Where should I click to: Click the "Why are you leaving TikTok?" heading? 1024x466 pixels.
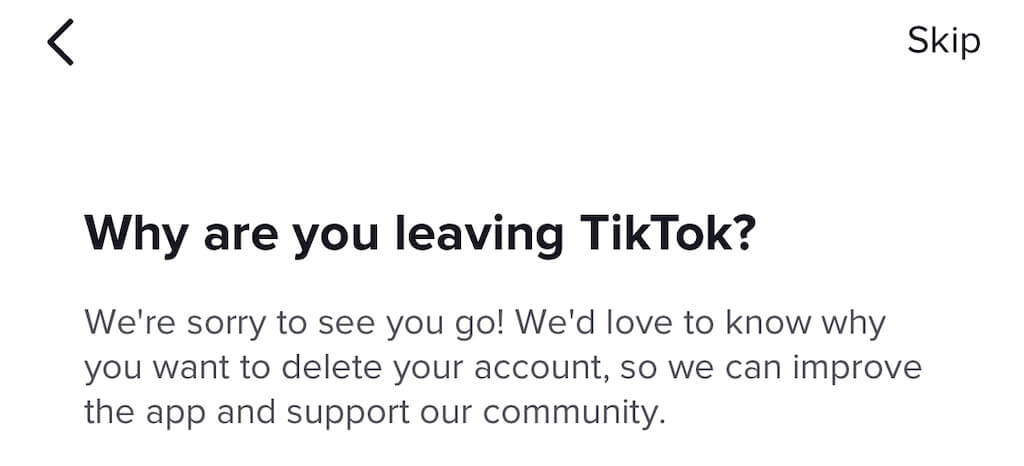419,233
